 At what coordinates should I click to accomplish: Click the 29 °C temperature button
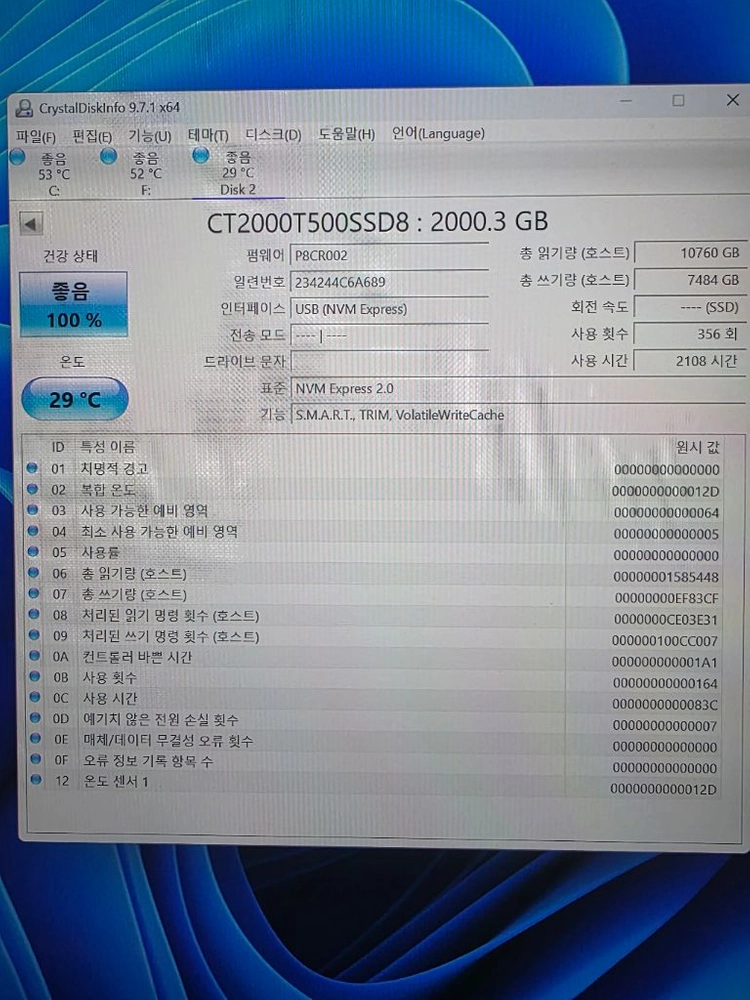(75, 399)
